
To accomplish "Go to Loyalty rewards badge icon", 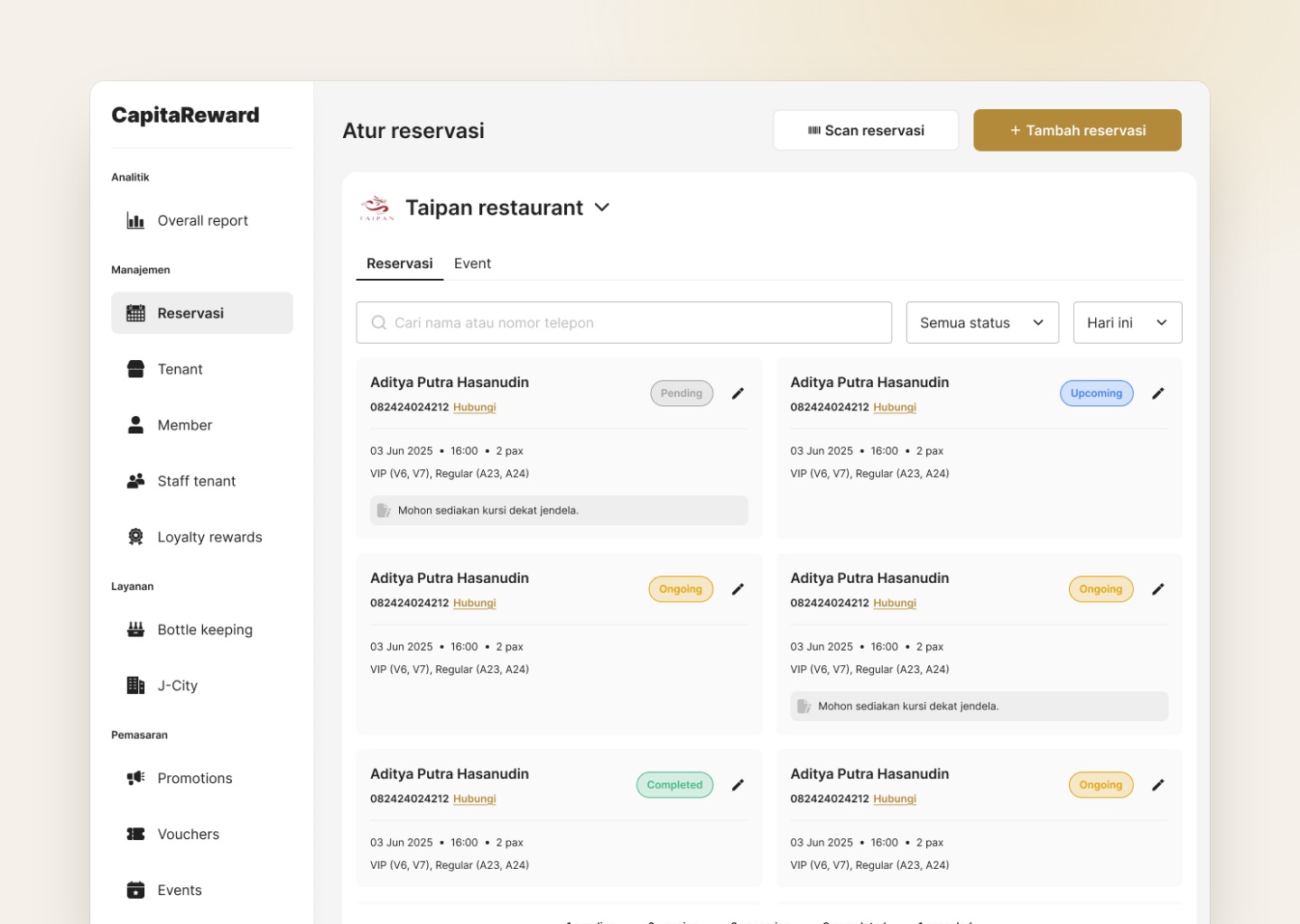I will tap(135, 537).
